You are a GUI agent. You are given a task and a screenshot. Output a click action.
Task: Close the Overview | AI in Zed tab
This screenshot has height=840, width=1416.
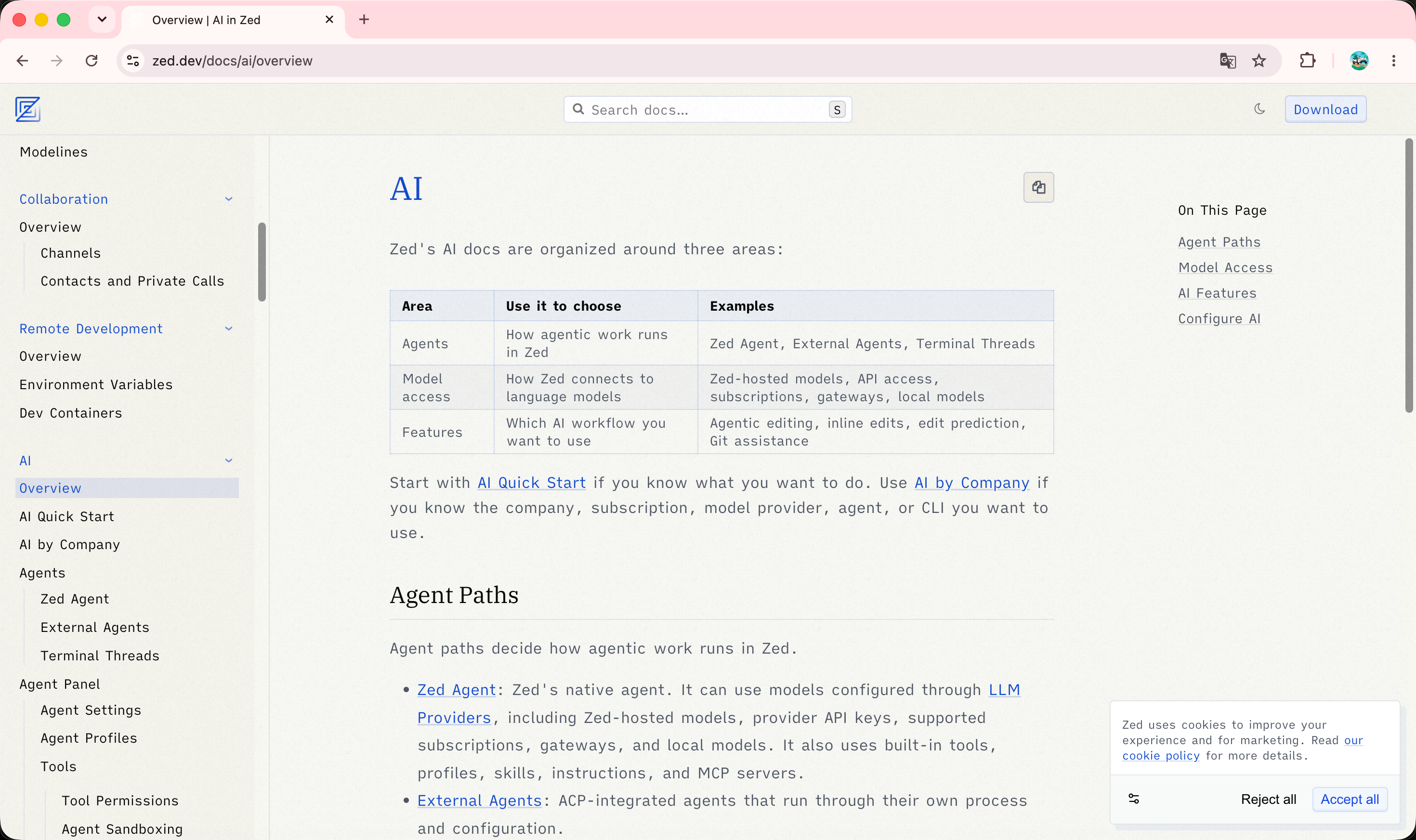[x=329, y=20]
